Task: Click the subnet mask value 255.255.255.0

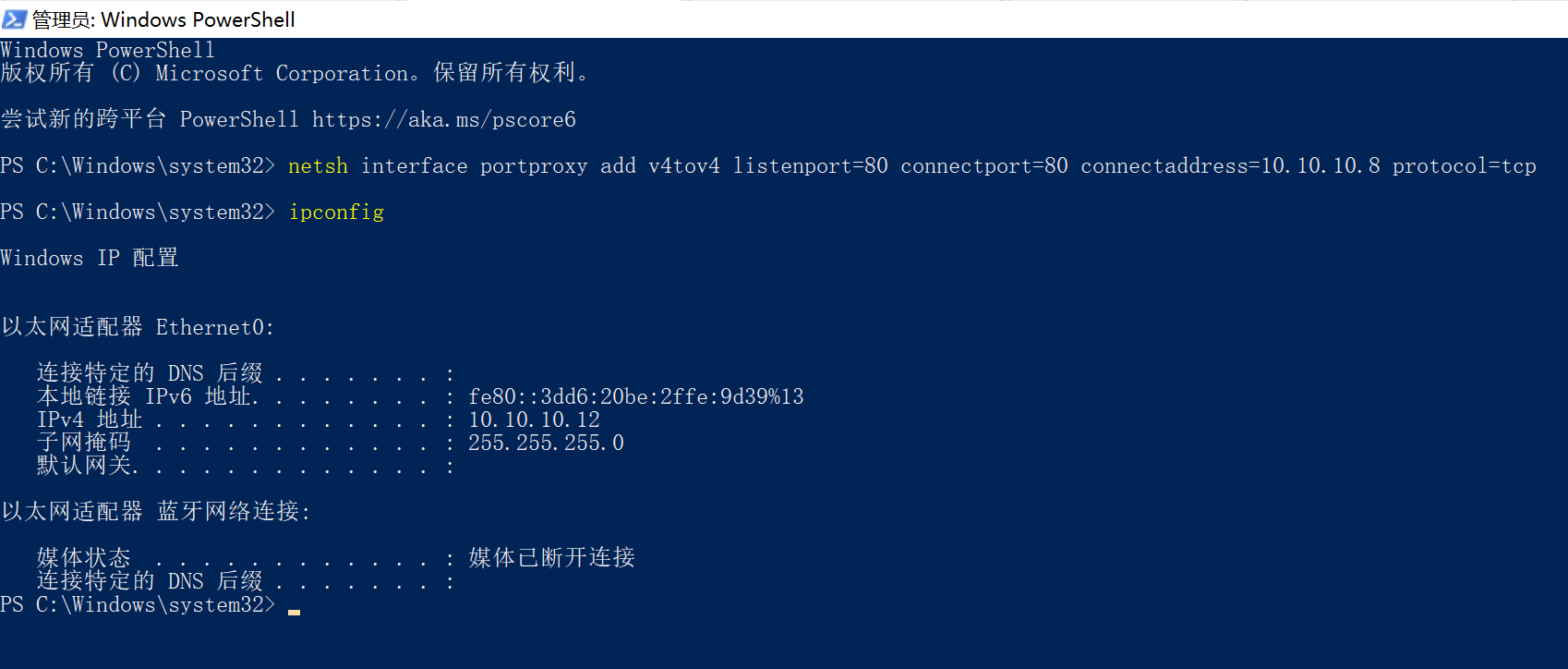Action: click(x=546, y=444)
